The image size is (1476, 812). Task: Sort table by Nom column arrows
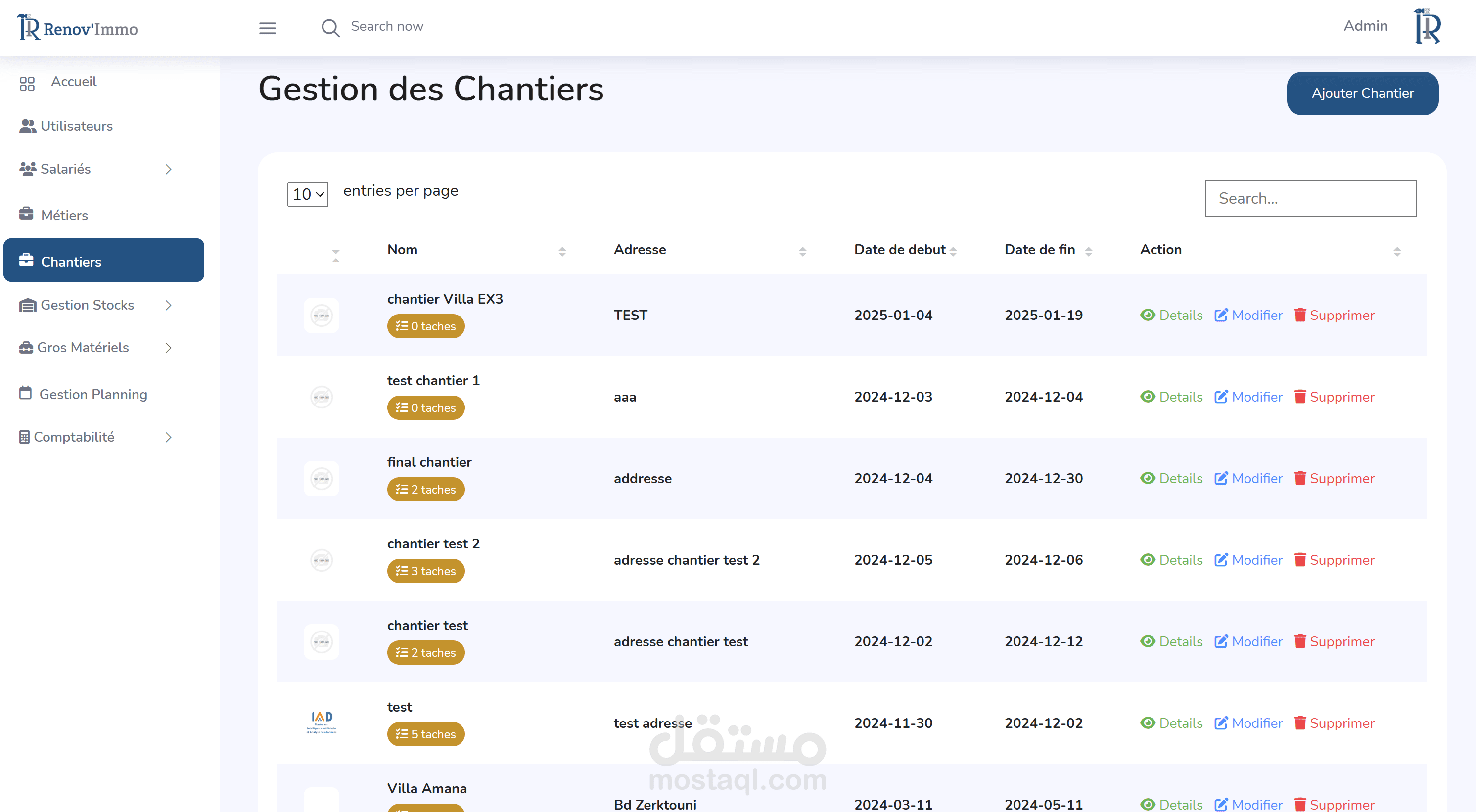(x=562, y=251)
